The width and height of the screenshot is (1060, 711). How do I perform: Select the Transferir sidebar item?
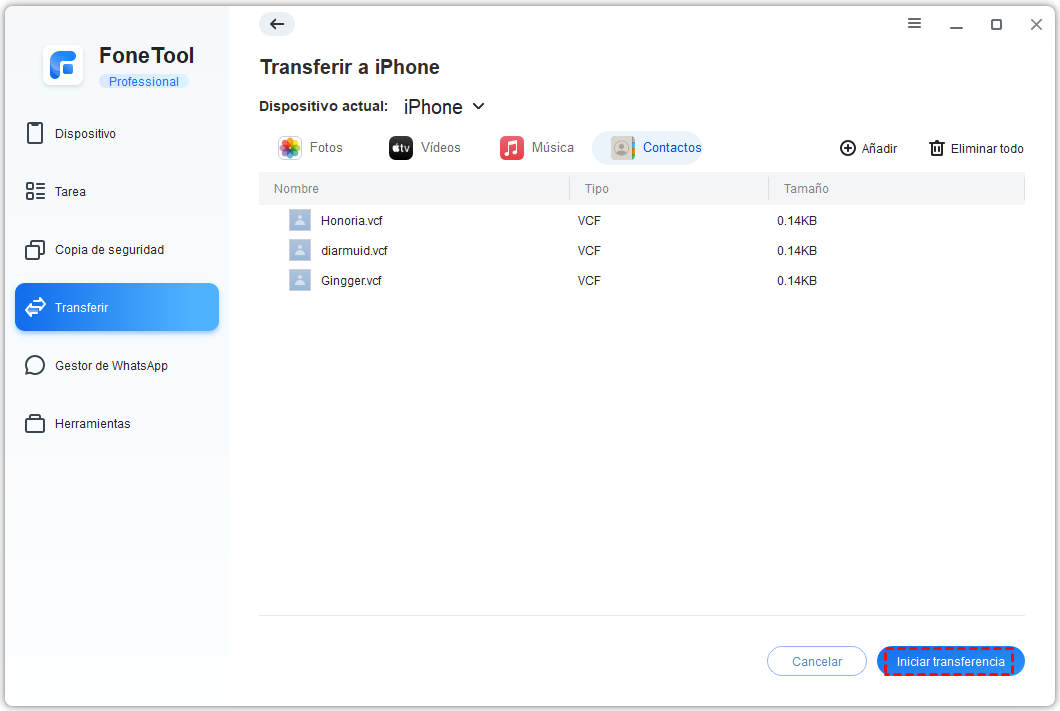pos(117,308)
